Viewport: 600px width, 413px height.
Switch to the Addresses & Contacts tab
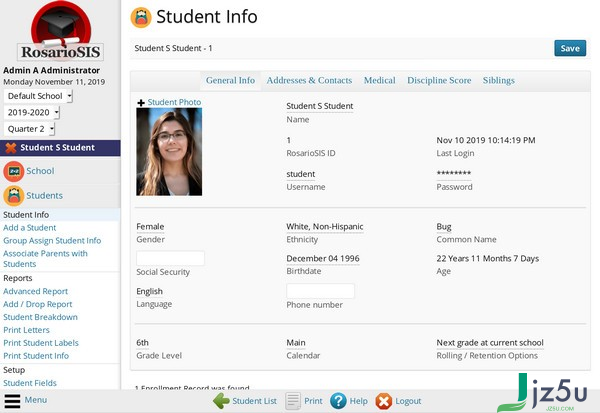coord(309,80)
